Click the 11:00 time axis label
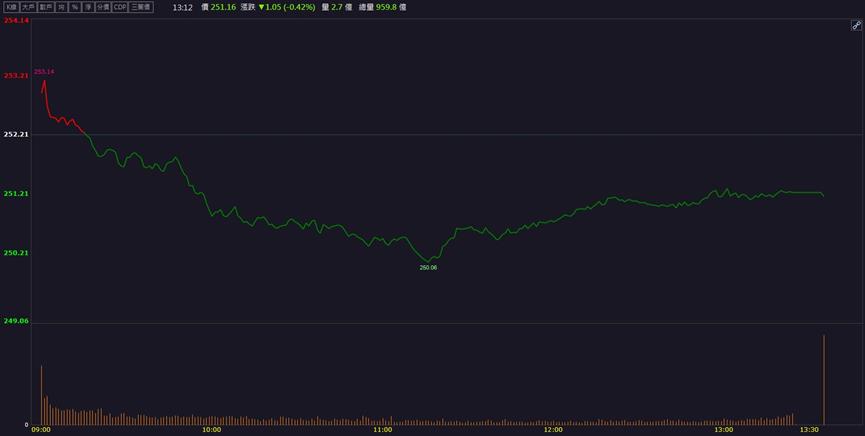This screenshot has width=865, height=436. (x=382, y=429)
